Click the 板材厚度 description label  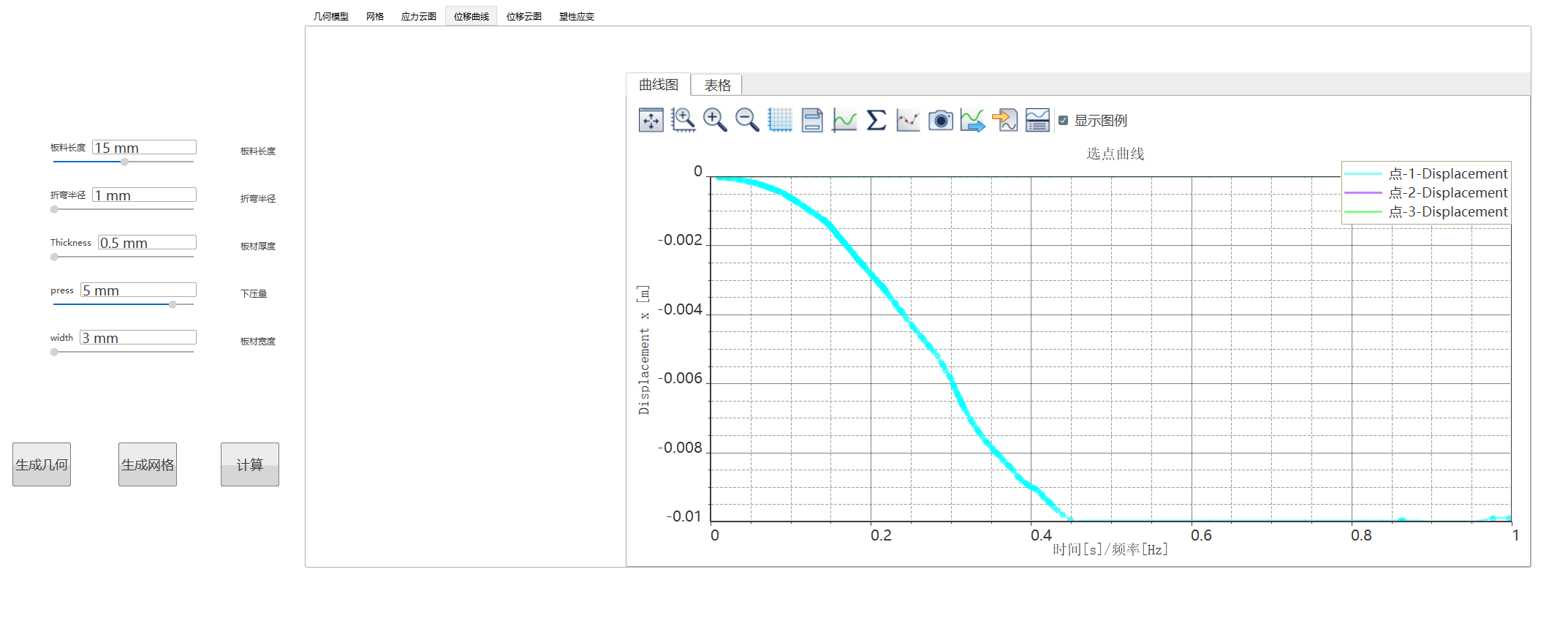258,246
